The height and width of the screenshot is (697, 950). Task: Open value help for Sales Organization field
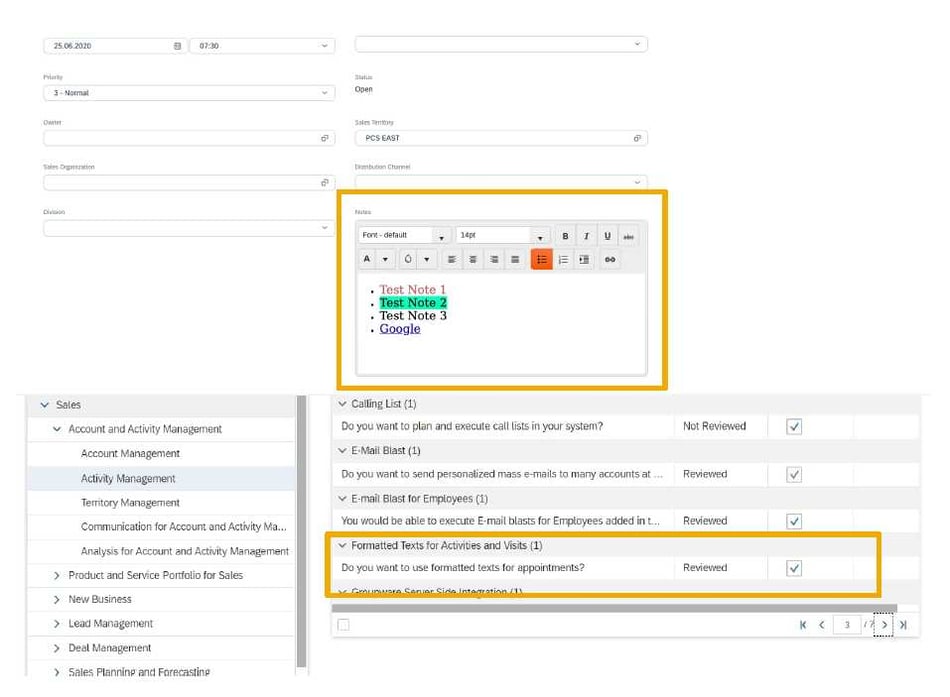tap(325, 182)
